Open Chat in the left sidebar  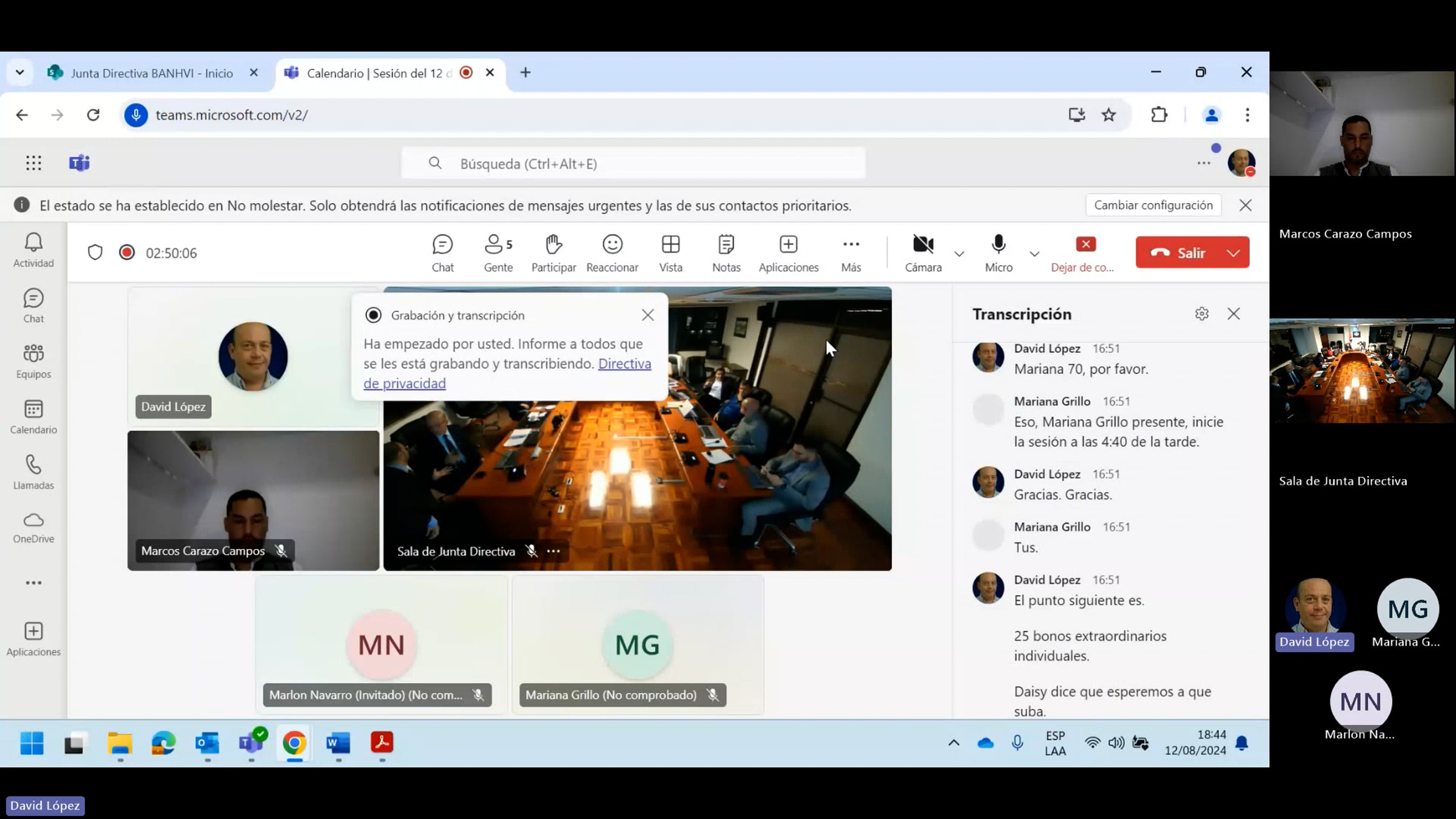(x=33, y=306)
